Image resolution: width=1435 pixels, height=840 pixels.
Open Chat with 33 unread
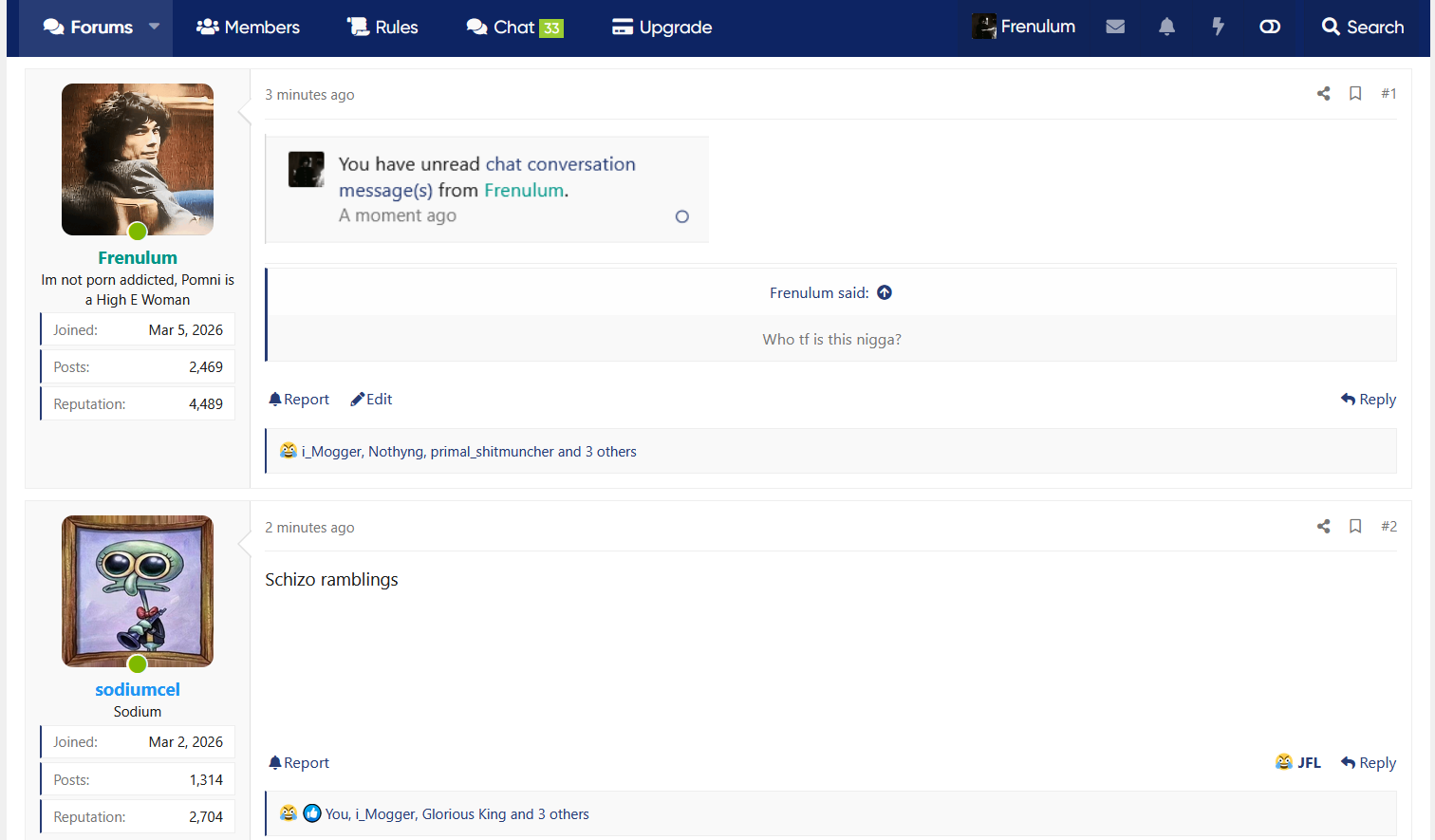[x=514, y=28]
